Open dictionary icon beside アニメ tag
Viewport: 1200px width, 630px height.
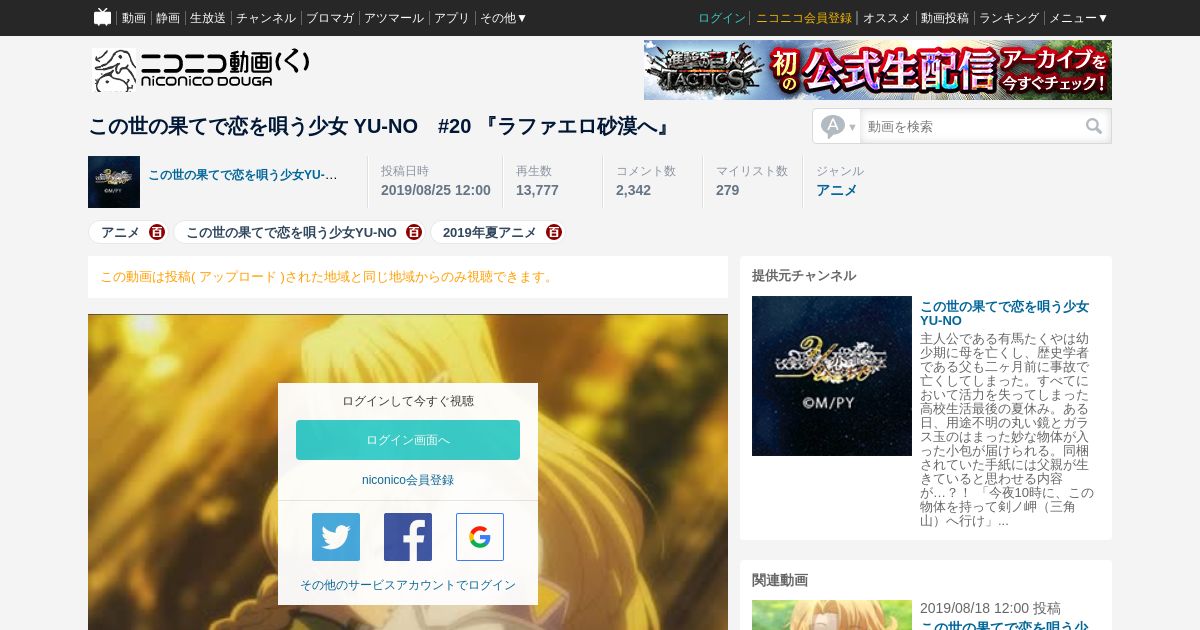(157, 232)
